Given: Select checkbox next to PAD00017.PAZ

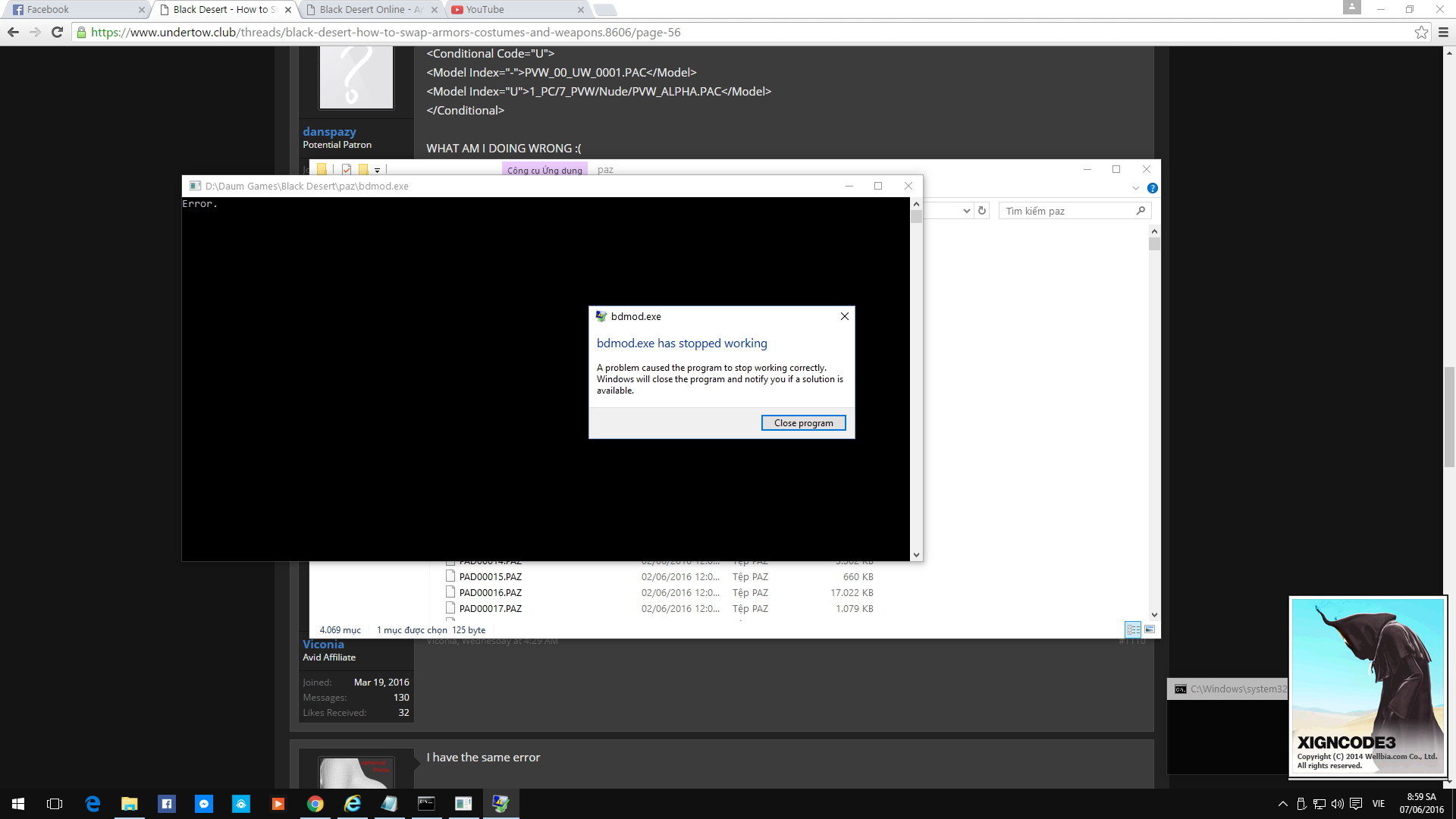Looking at the screenshot, I should (x=450, y=608).
